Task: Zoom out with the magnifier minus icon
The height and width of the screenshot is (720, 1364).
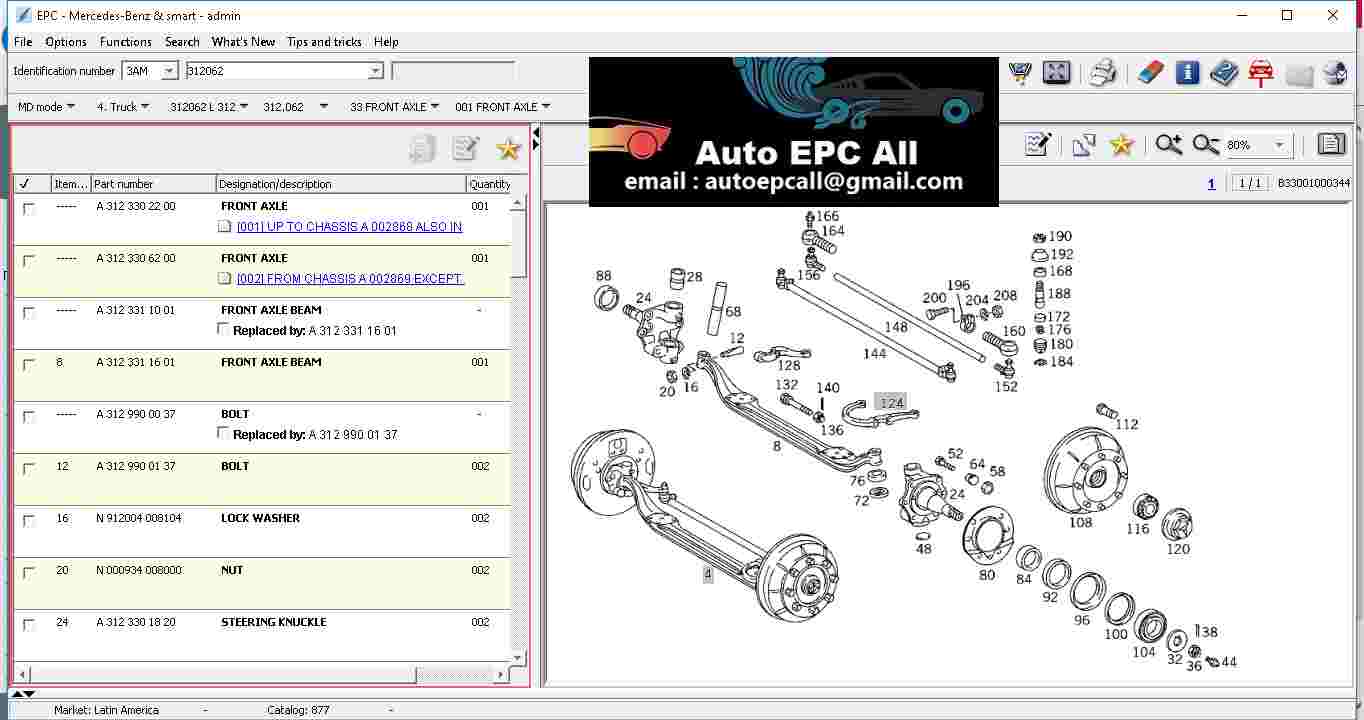Action: point(1206,145)
